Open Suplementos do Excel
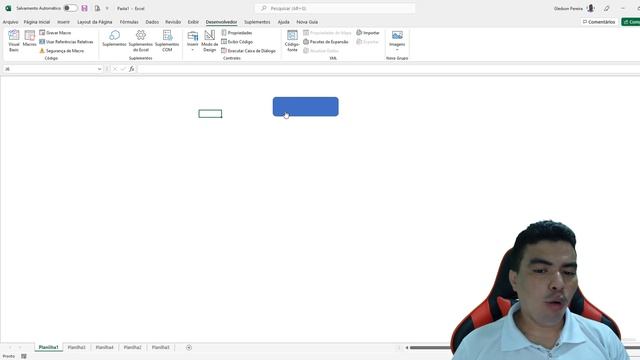The height and width of the screenshot is (360, 640). coord(140,41)
